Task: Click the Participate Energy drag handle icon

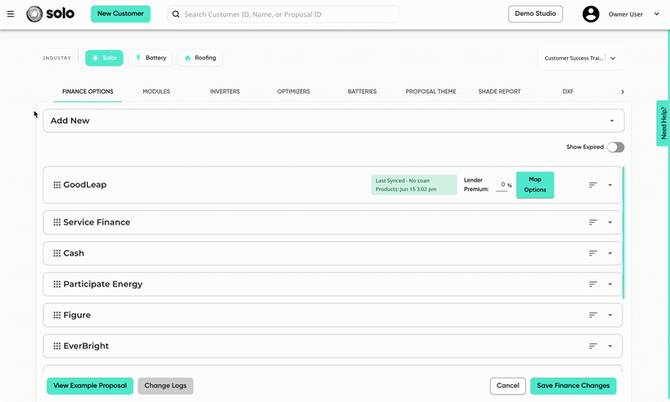Action: [x=57, y=284]
